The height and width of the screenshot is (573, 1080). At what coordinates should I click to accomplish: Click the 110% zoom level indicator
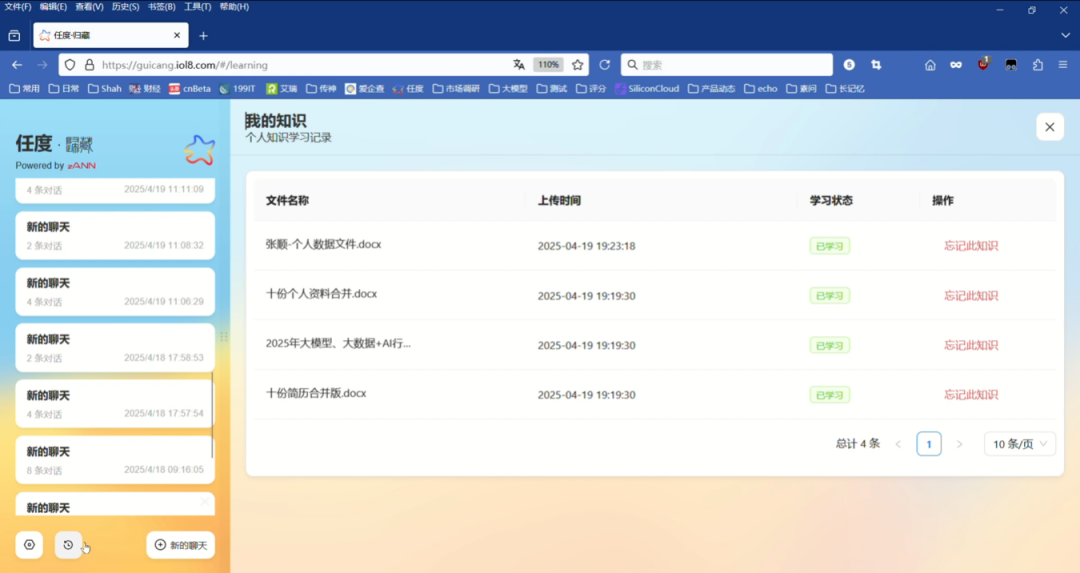coord(548,65)
